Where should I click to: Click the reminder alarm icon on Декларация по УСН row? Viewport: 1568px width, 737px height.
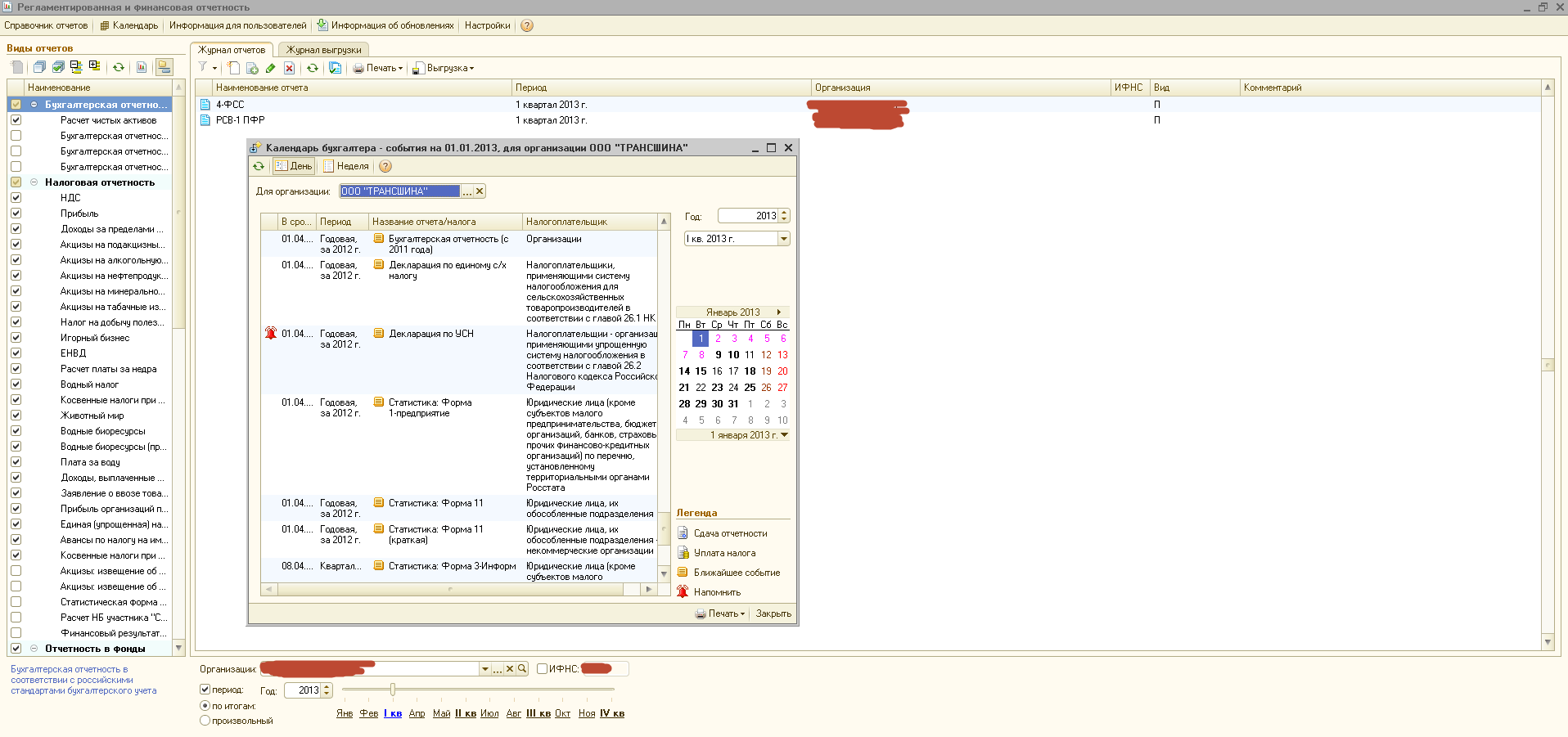point(271,333)
